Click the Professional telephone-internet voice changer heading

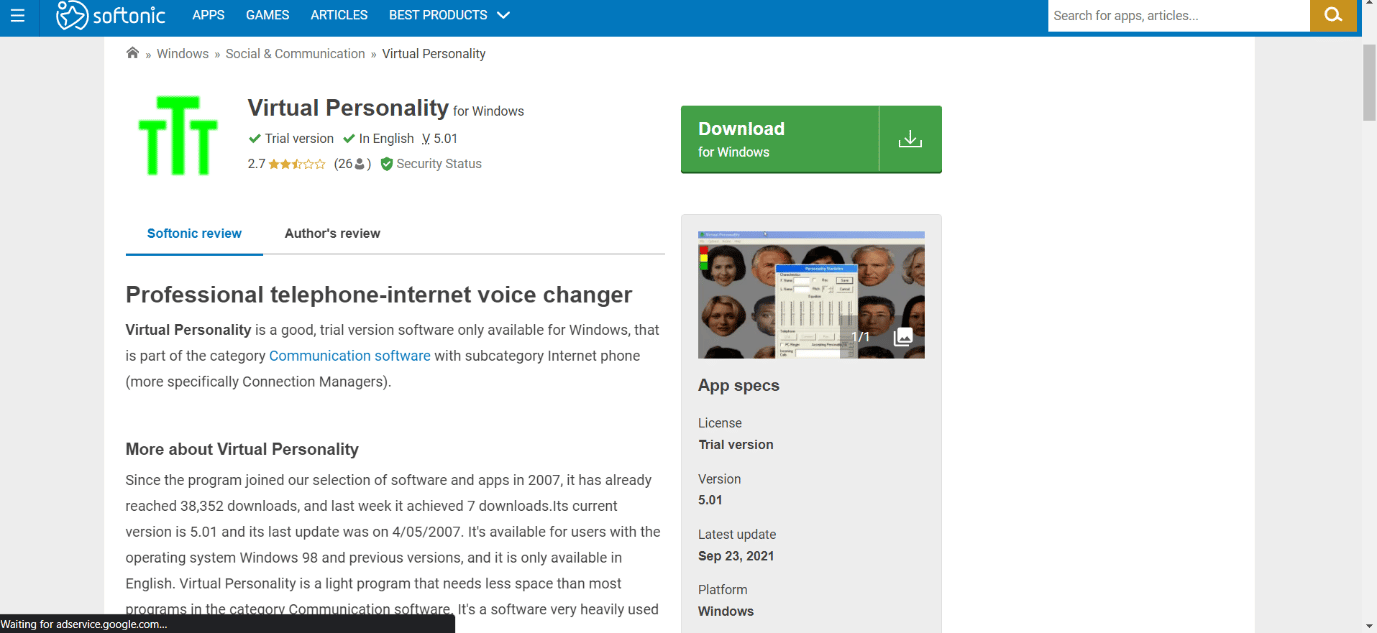pos(379,295)
